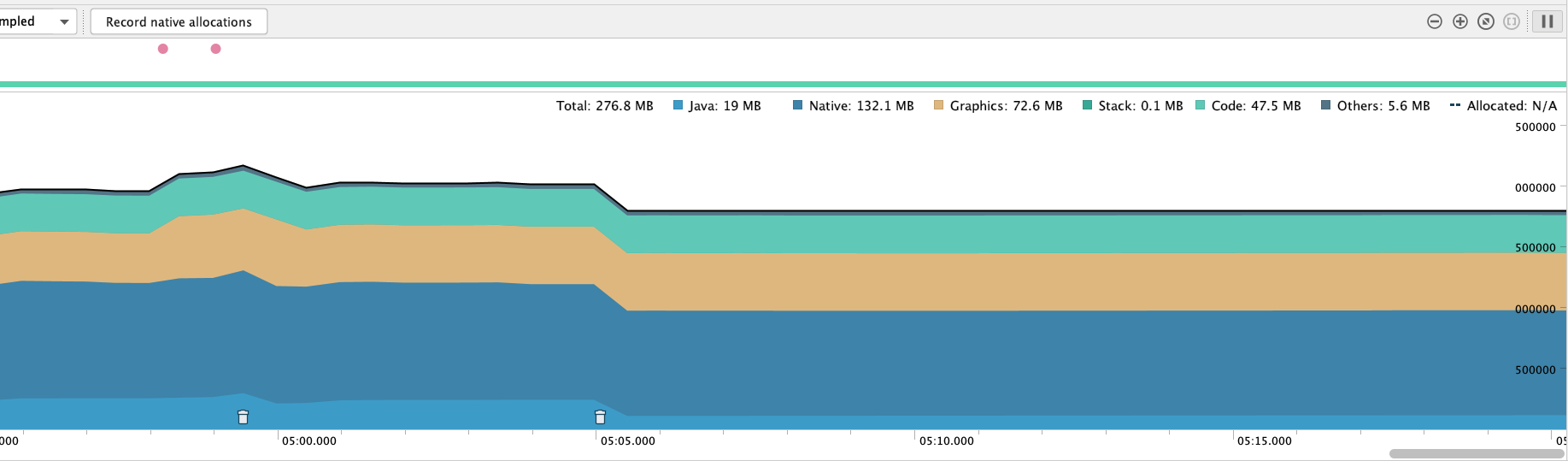The height and width of the screenshot is (461, 1568).
Task: Click the Java memory legend swatch
Action: [678, 105]
